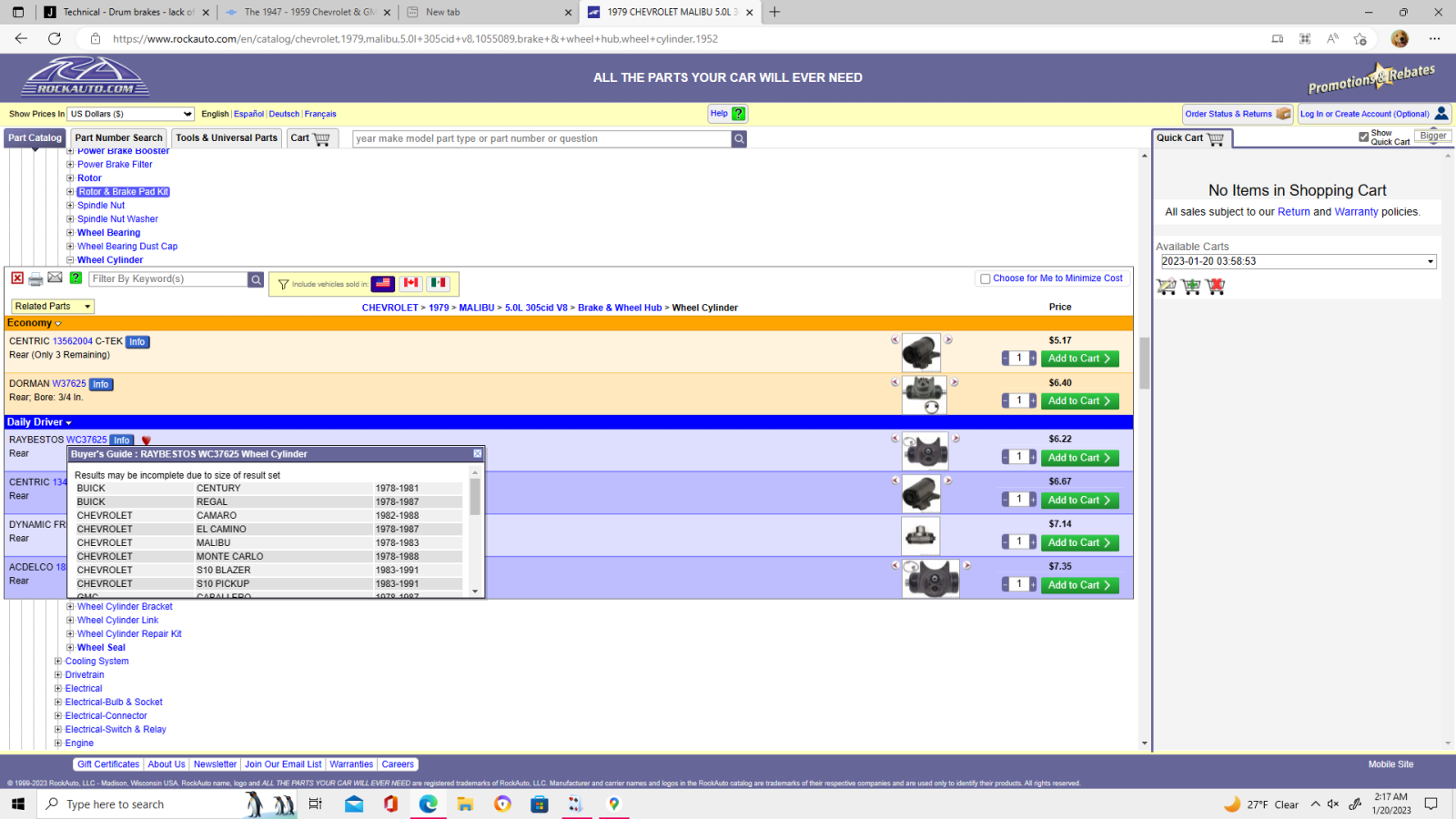This screenshot has height=819, width=1456.
Task: Check Choose for Me to Minimize Cost
Action: (x=985, y=278)
